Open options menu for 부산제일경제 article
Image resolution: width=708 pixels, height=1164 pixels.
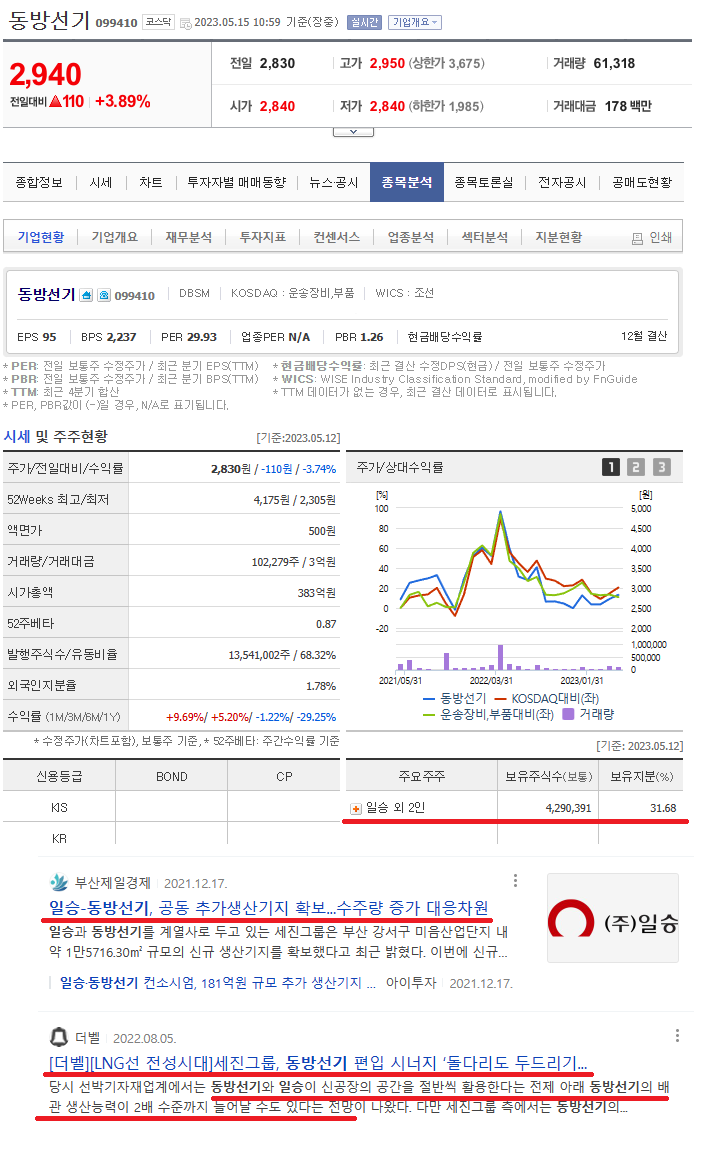pyautogui.click(x=515, y=881)
